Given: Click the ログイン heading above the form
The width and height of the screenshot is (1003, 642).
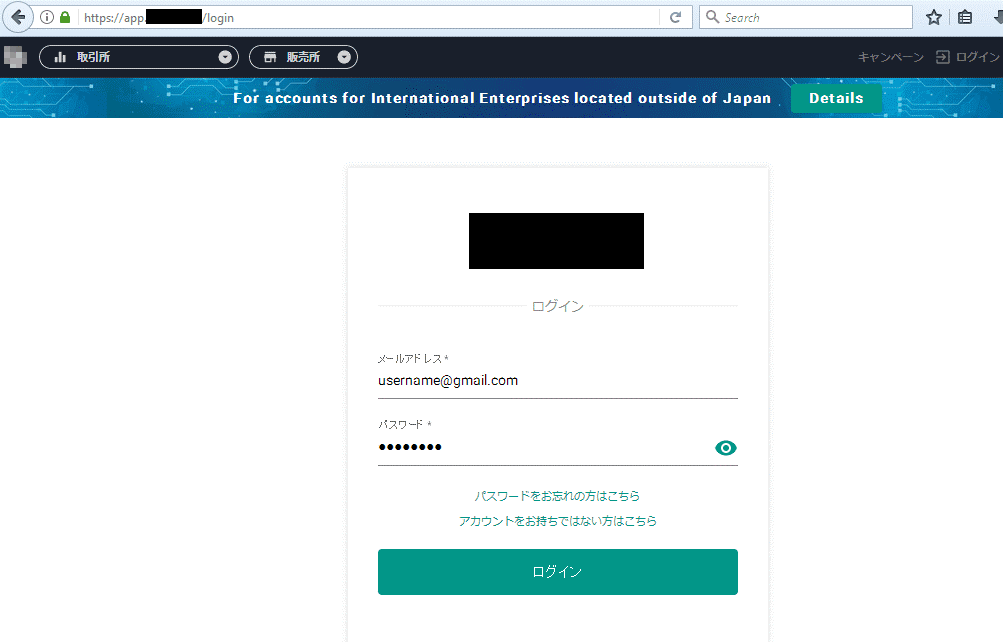Looking at the screenshot, I should pyautogui.click(x=557, y=306).
